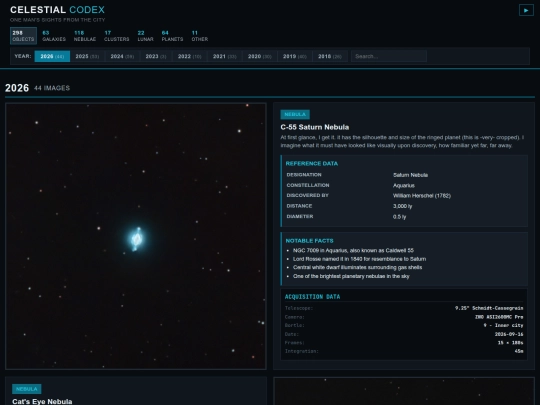
Task: Click the 0.5 ly diameter value
Action: point(399,217)
